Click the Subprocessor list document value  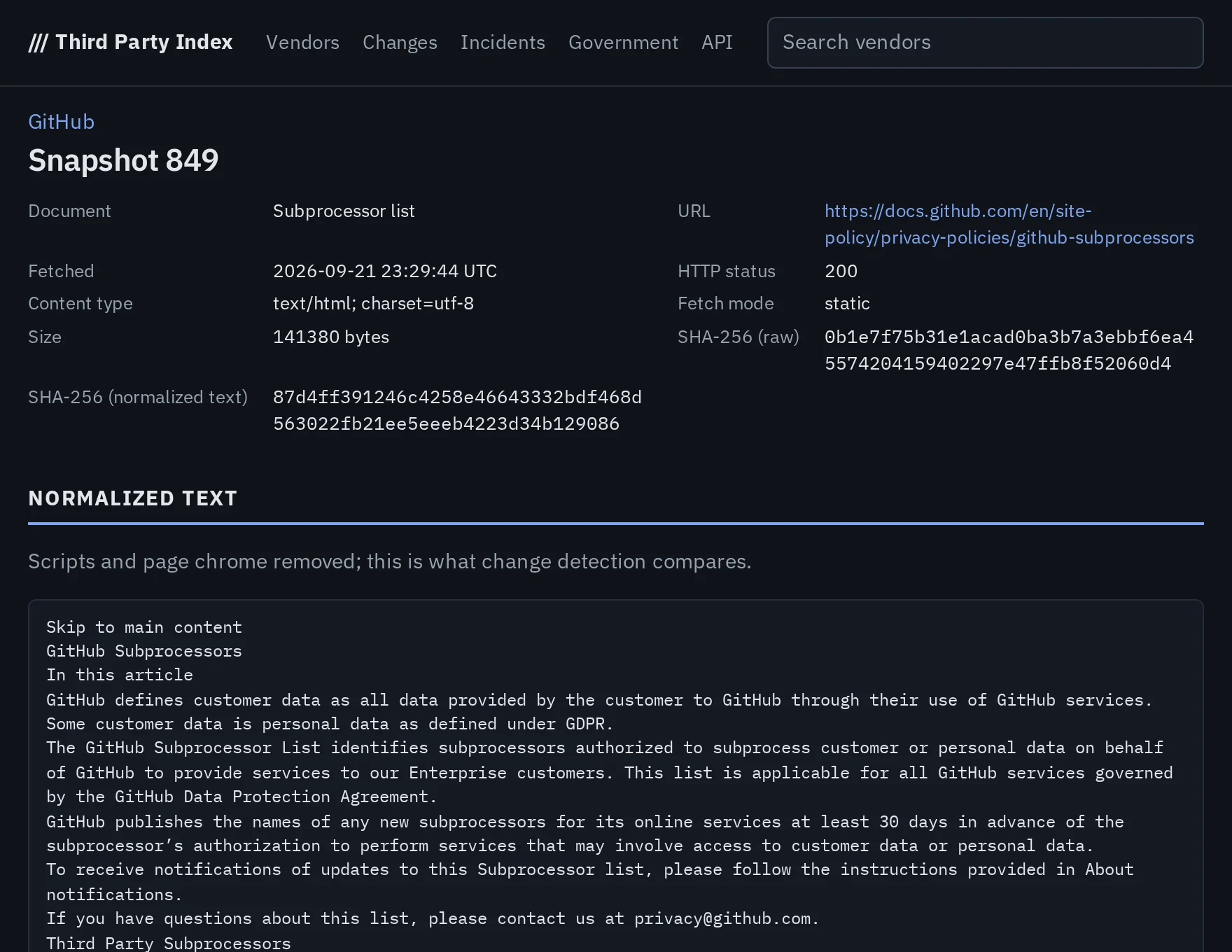pos(344,211)
